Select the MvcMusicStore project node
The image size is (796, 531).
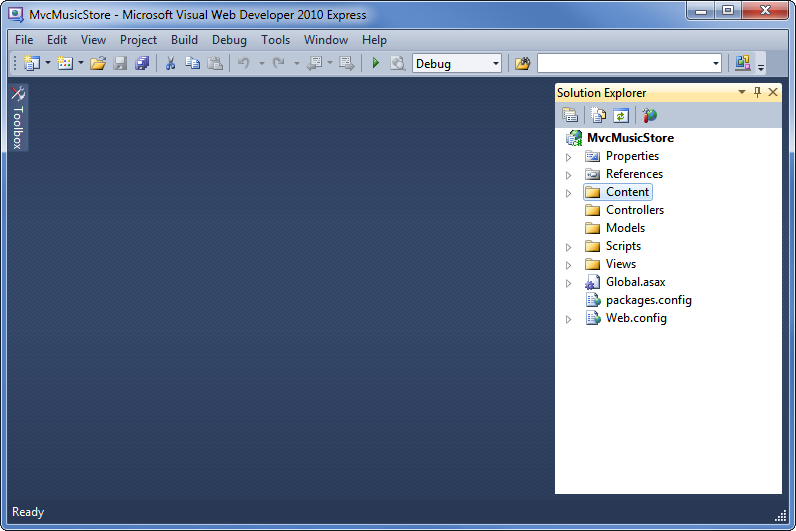pos(630,138)
